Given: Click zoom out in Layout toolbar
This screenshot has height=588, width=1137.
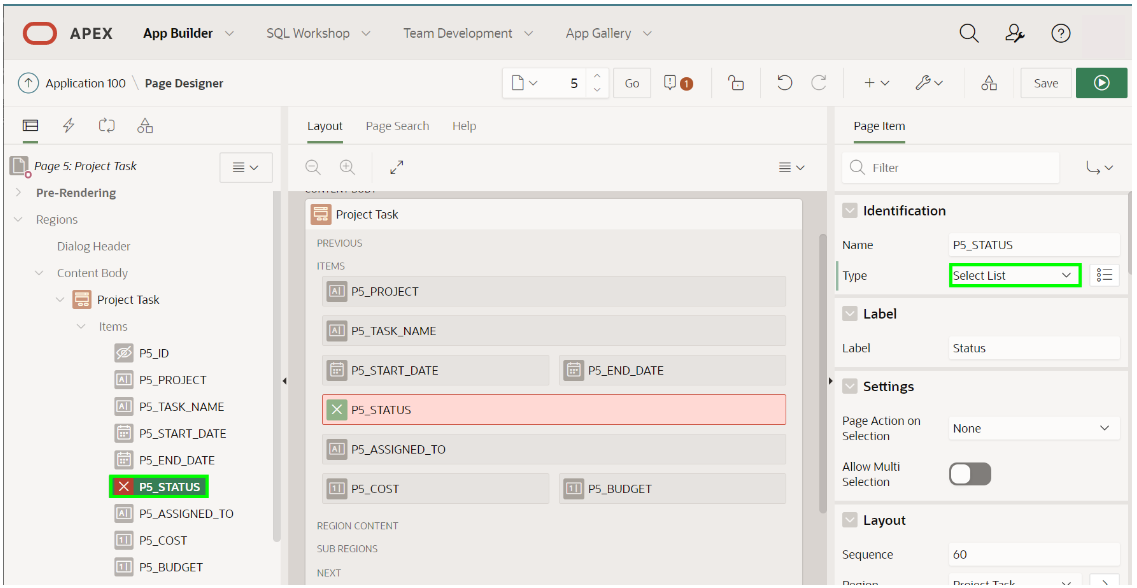Looking at the screenshot, I should [x=313, y=167].
